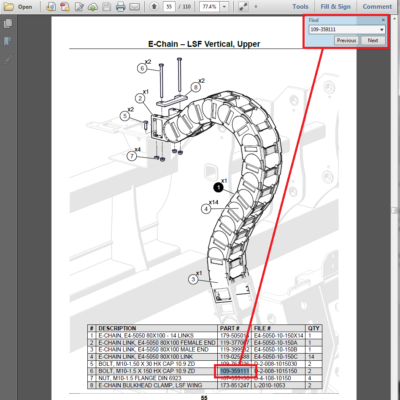400x400 pixels.
Task: Click the Next find button
Action: (373, 40)
